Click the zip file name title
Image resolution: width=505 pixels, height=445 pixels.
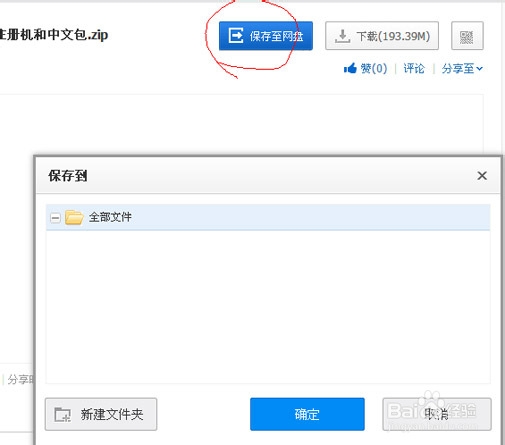coord(54,35)
